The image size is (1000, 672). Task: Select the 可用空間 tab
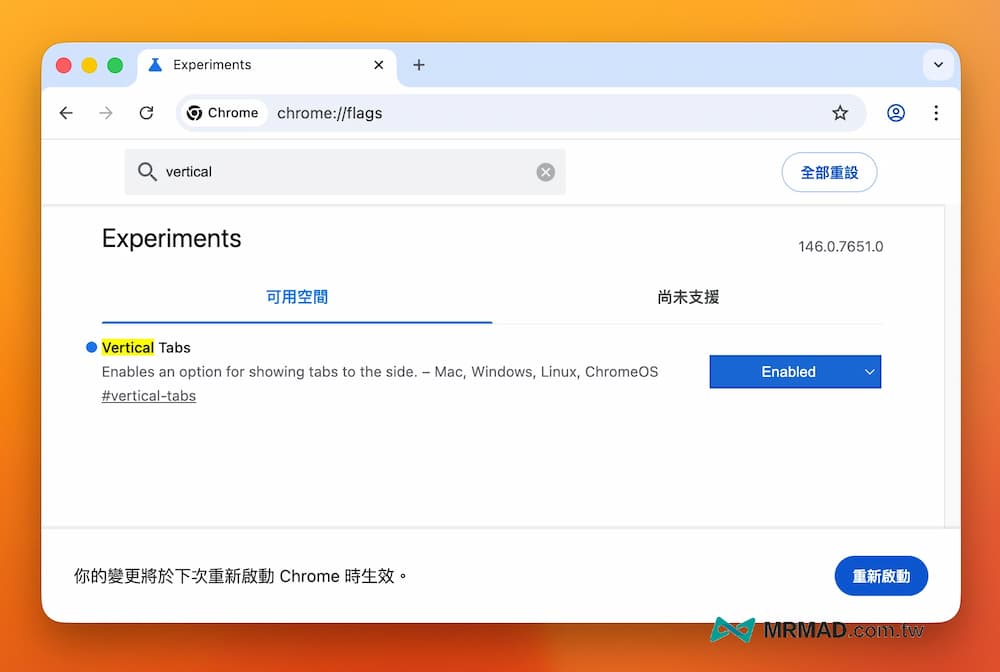[296, 297]
